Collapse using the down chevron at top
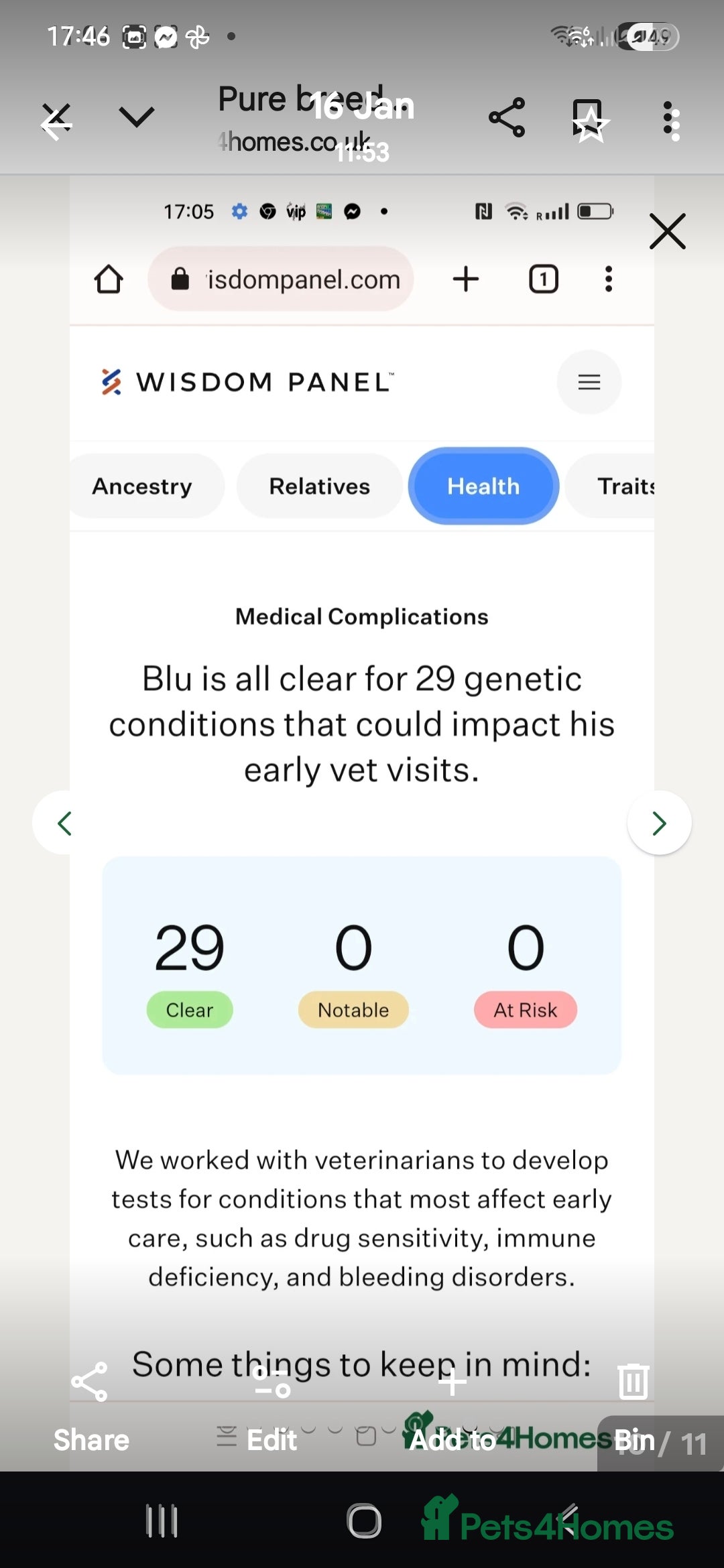The image size is (724, 1568). point(137,117)
